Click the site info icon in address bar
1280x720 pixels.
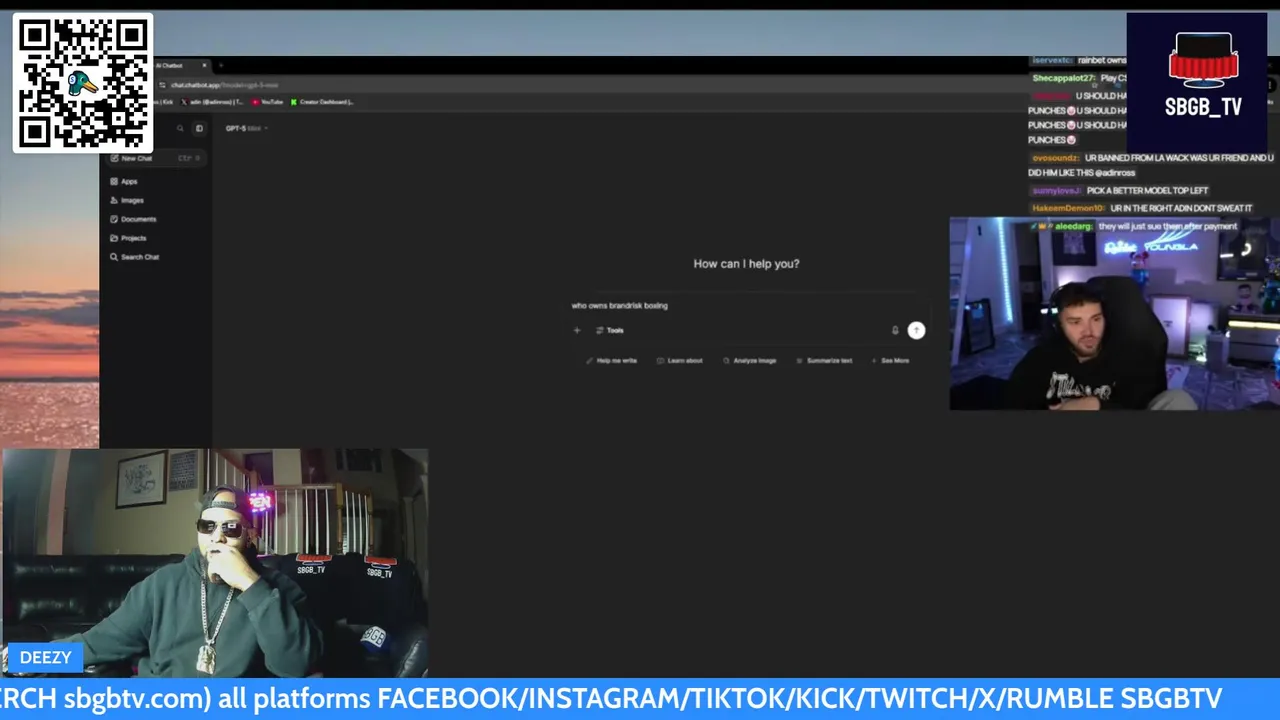[162, 85]
